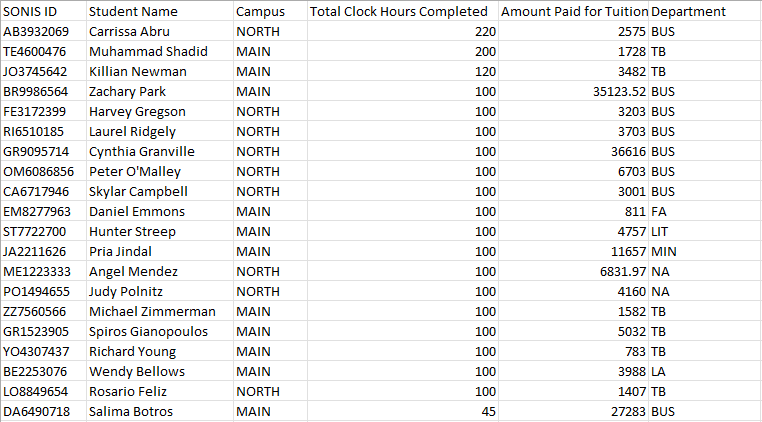Select the Campus header cell
This screenshot has width=762, height=422.
260,12
